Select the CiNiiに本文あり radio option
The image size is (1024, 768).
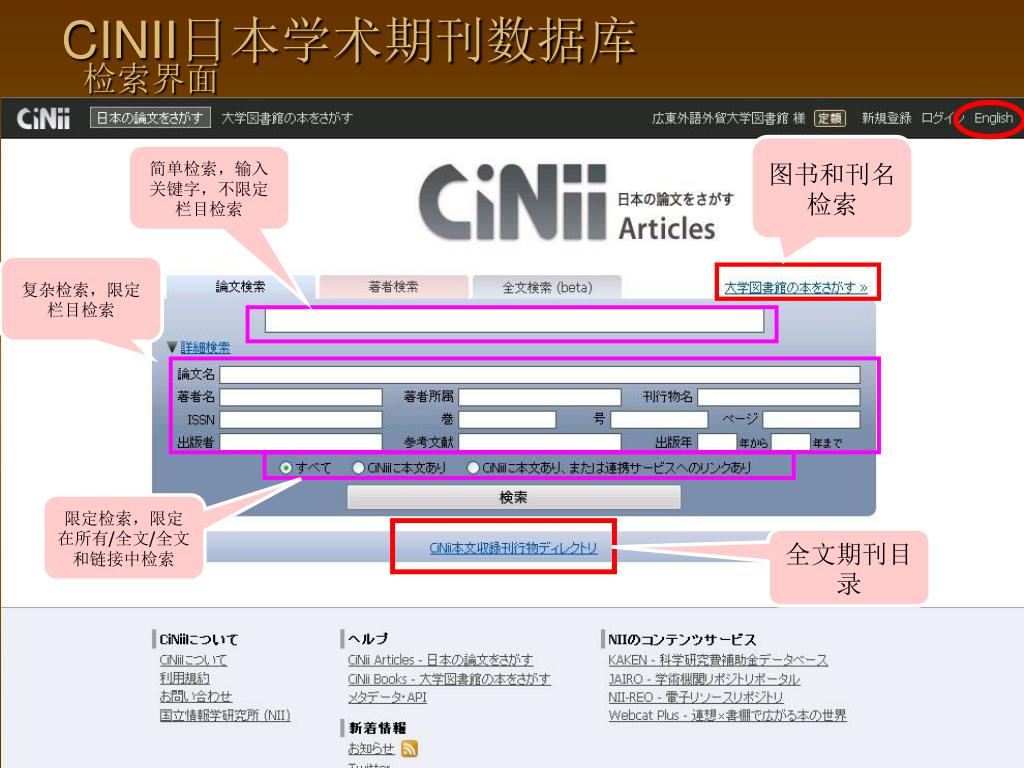pos(358,468)
